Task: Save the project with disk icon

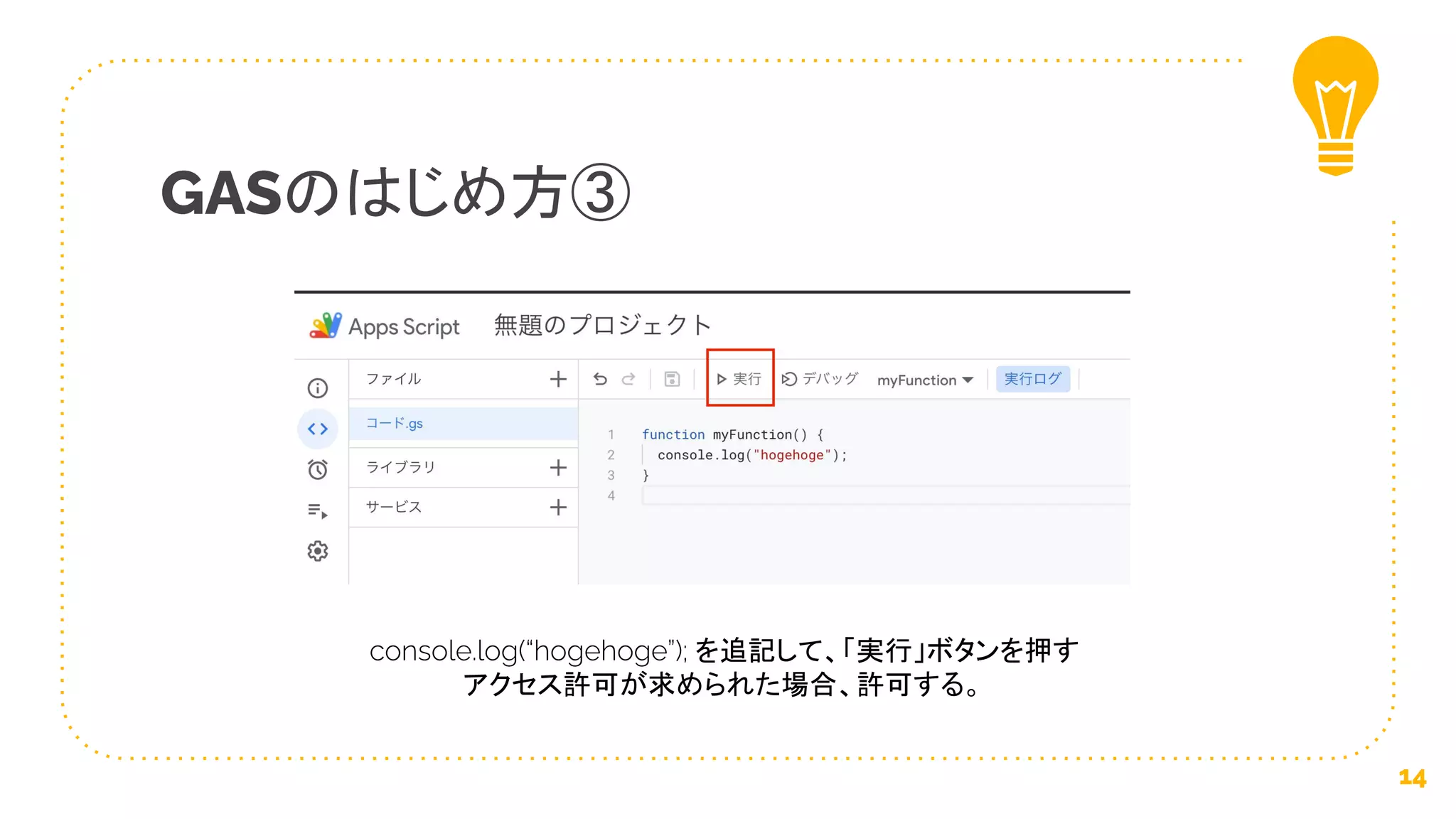Action: tap(672, 379)
